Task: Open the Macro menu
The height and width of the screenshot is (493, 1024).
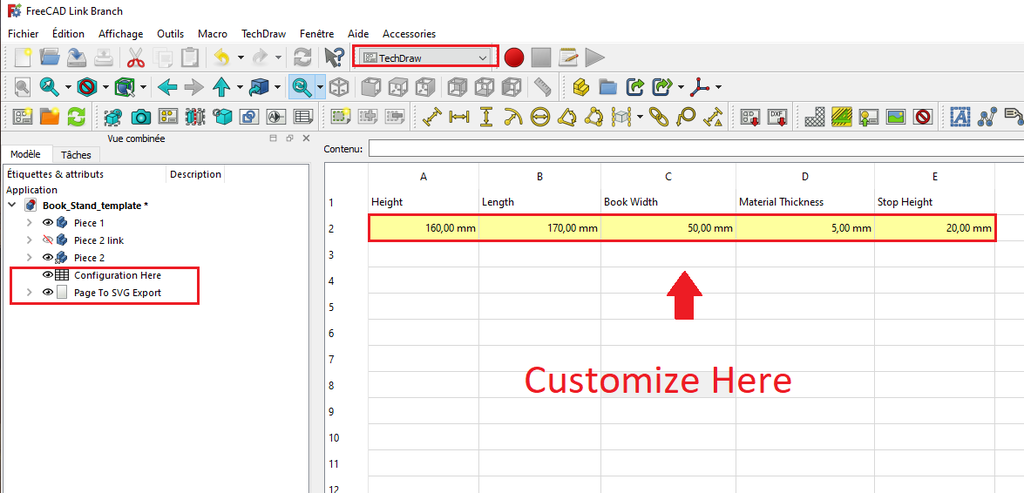Action: [212, 33]
